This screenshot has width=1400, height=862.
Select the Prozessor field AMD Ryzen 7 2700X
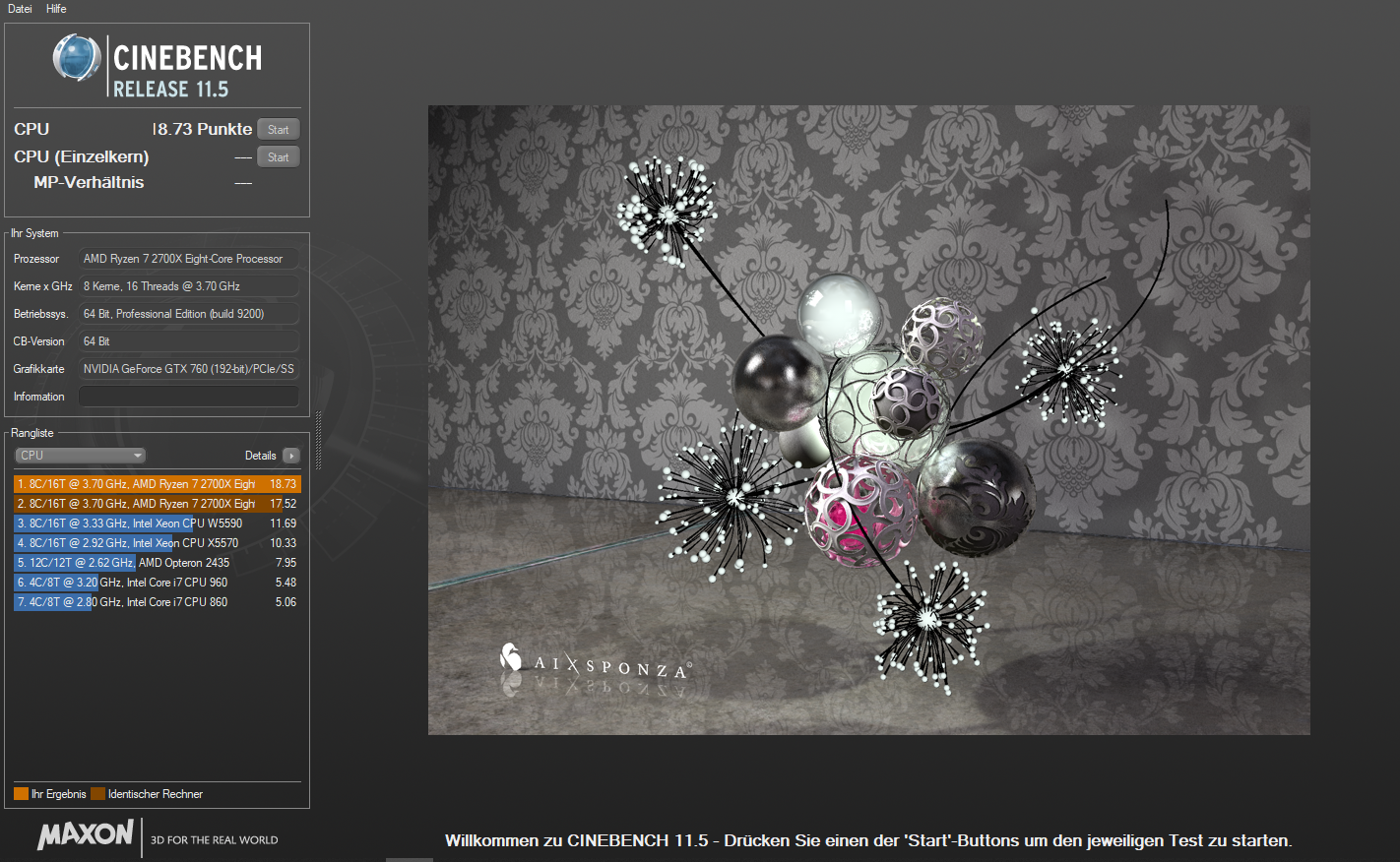coord(188,259)
